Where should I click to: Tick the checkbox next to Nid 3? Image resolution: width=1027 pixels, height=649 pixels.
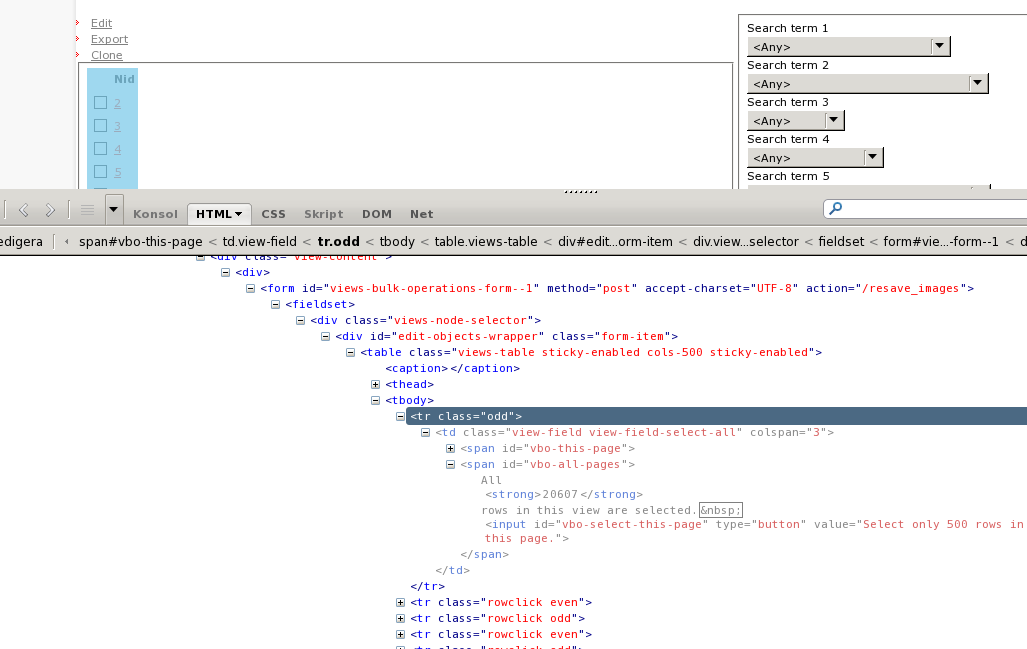(100, 125)
